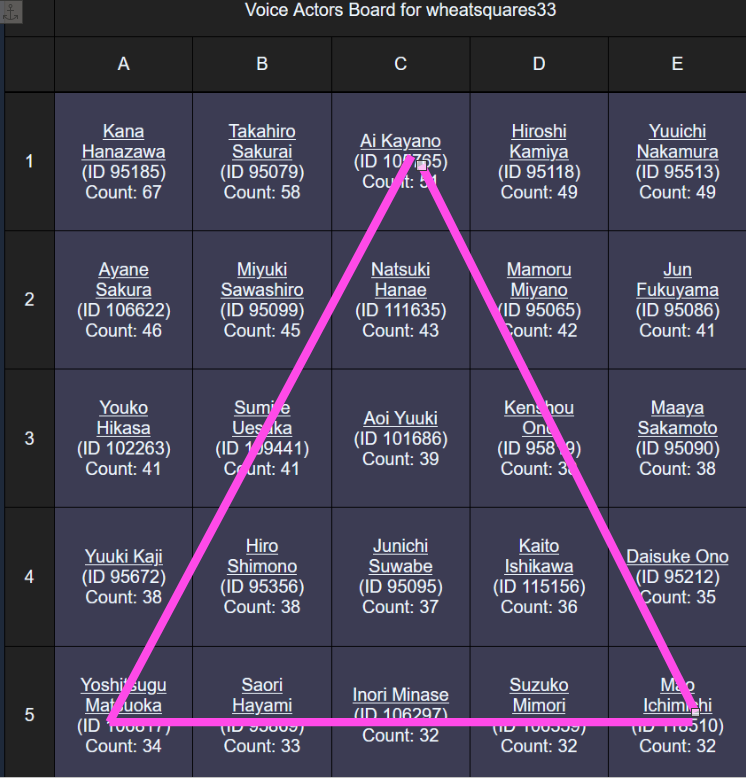746x778 pixels.
Task: Open Junichi Suwabe link
Action: [400, 556]
